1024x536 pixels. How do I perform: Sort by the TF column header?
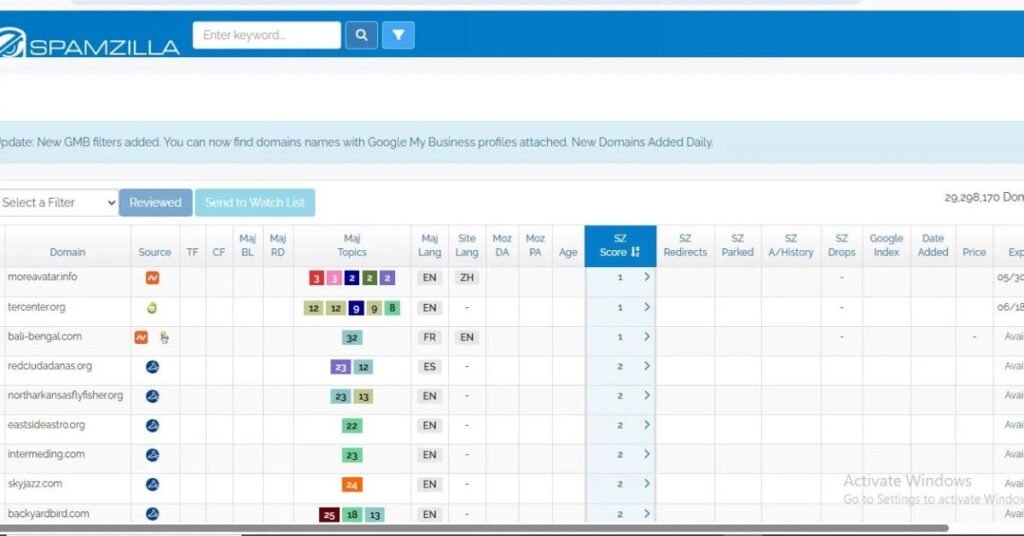pyautogui.click(x=192, y=252)
